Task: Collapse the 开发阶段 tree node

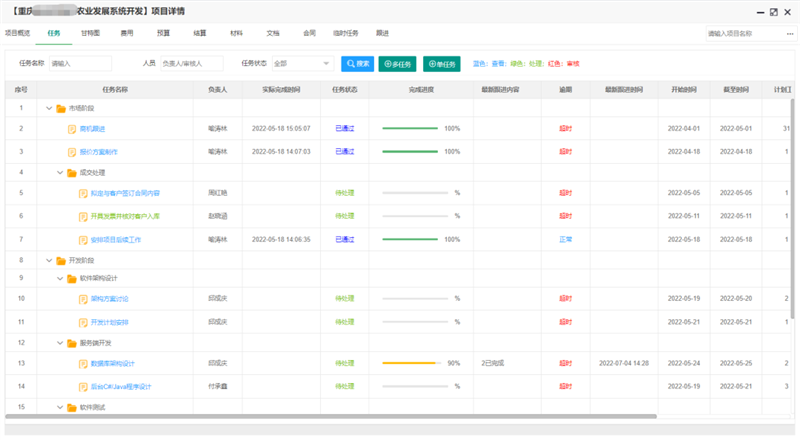Action: 49,260
